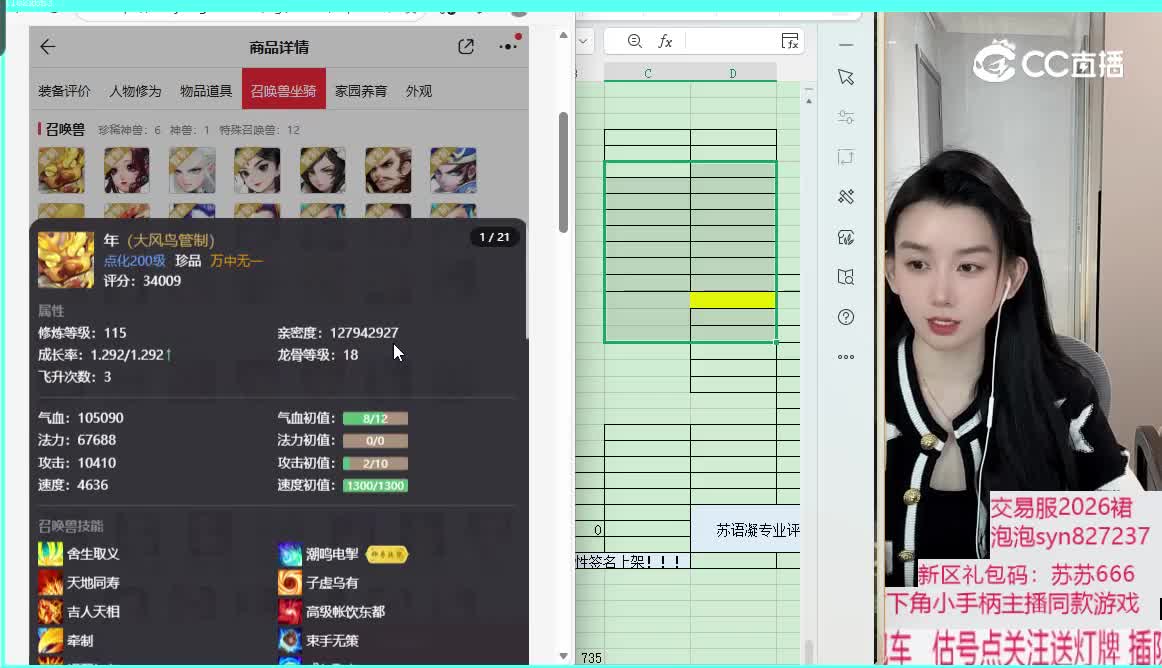Select the cell containing 0
The width and height of the screenshot is (1162, 668).
(x=591, y=530)
